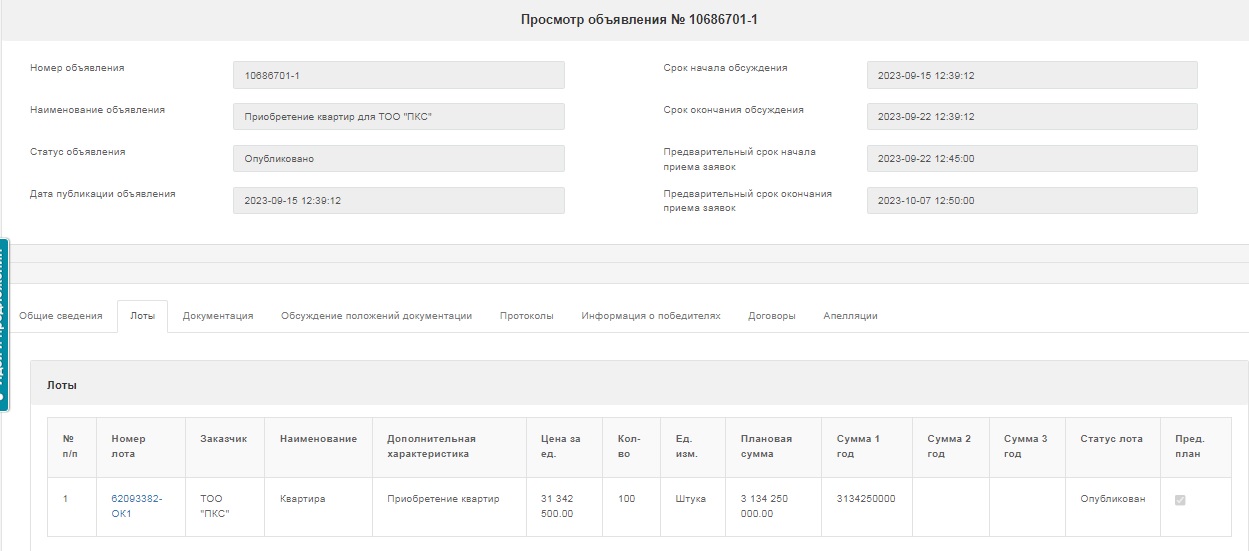1249x551 pixels.
Task: Open the Документация tab
Action: (218, 316)
